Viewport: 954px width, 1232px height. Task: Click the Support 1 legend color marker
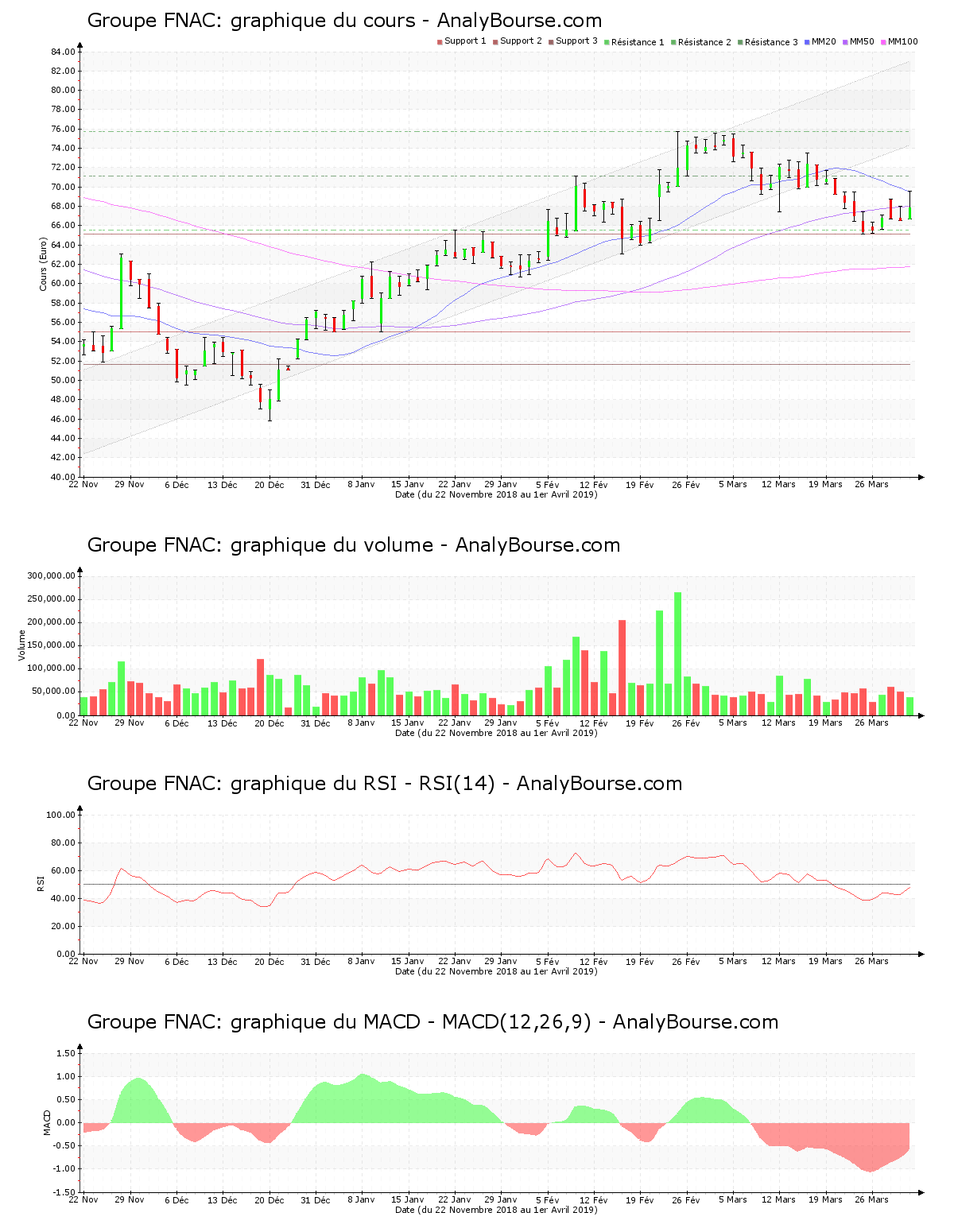[x=440, y=41]
